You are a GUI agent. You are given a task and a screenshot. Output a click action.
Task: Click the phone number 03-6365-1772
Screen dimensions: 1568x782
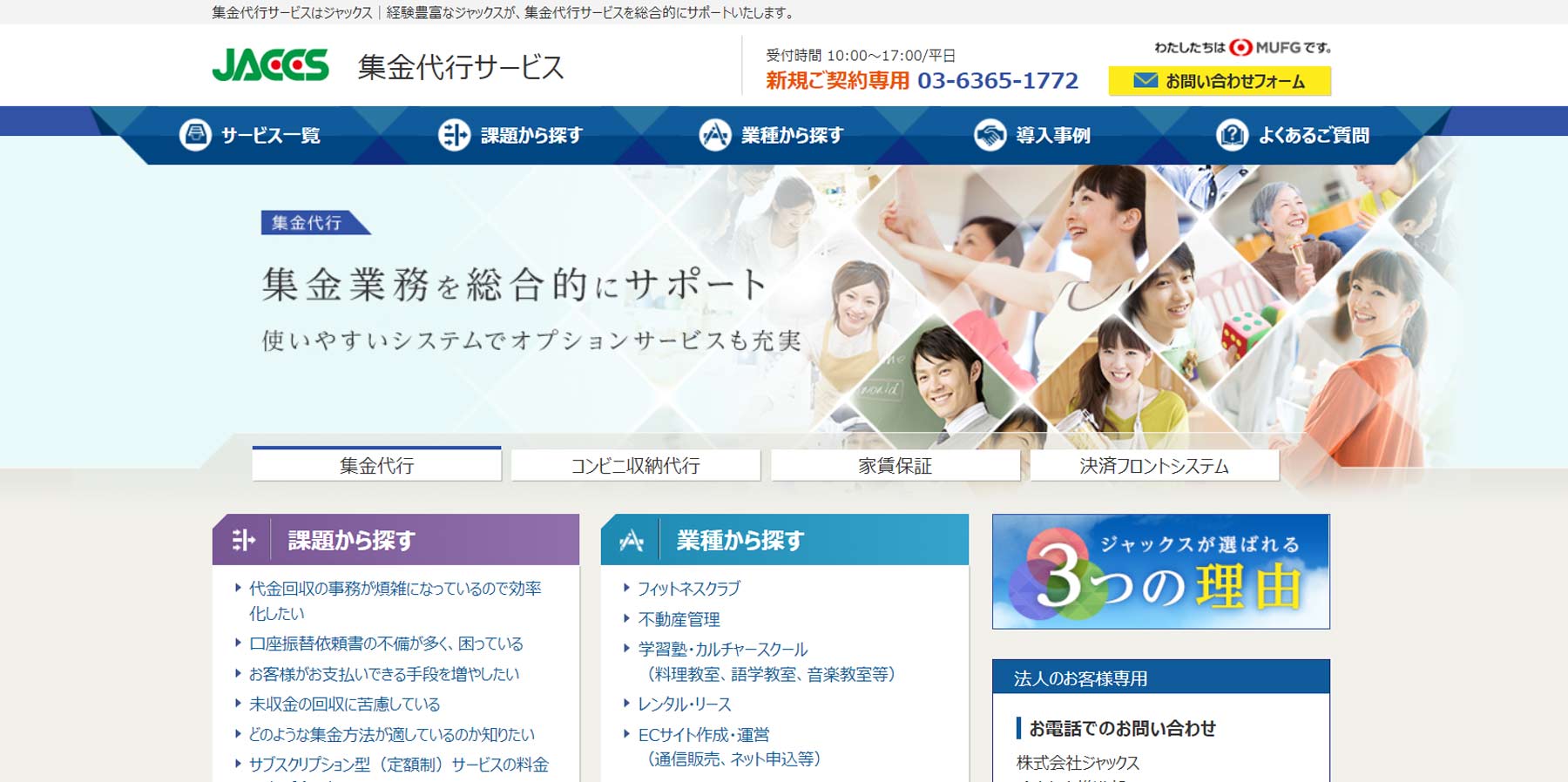[997, 81]
